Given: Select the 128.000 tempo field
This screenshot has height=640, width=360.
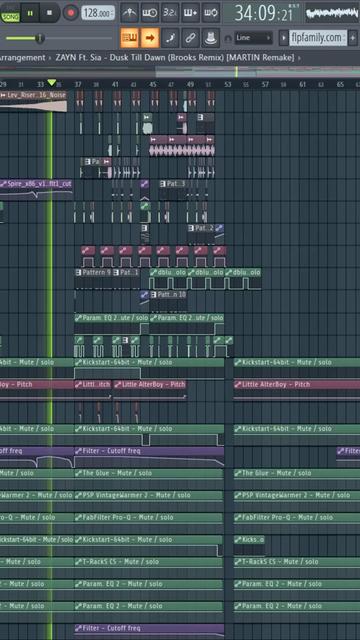Looking at the screenshot, I should [x=98, y=13].
